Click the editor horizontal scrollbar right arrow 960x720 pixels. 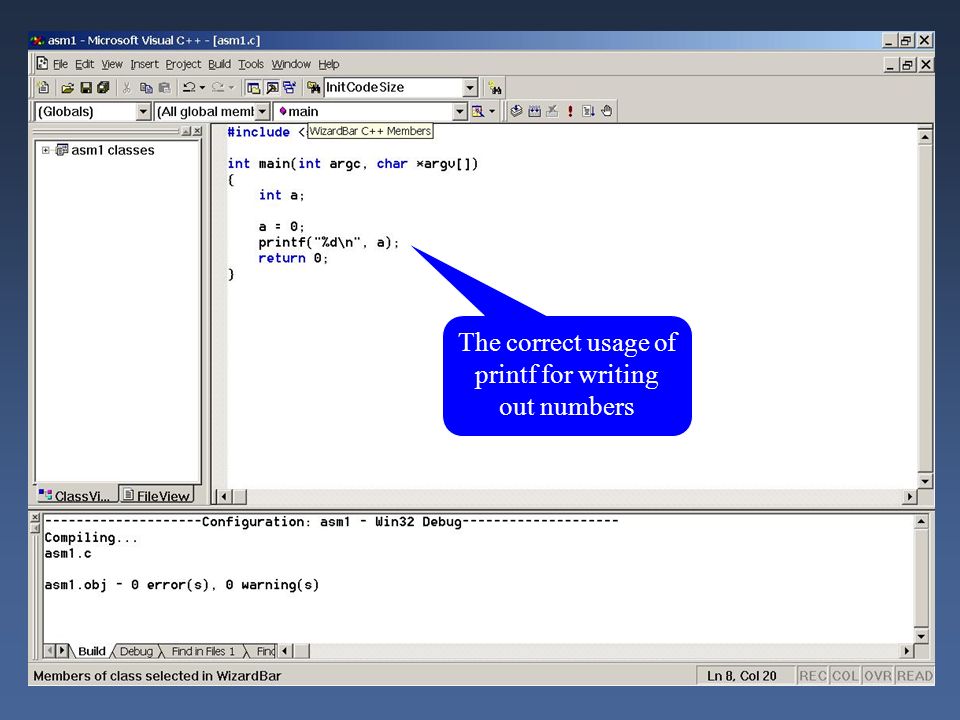(910, 497)
